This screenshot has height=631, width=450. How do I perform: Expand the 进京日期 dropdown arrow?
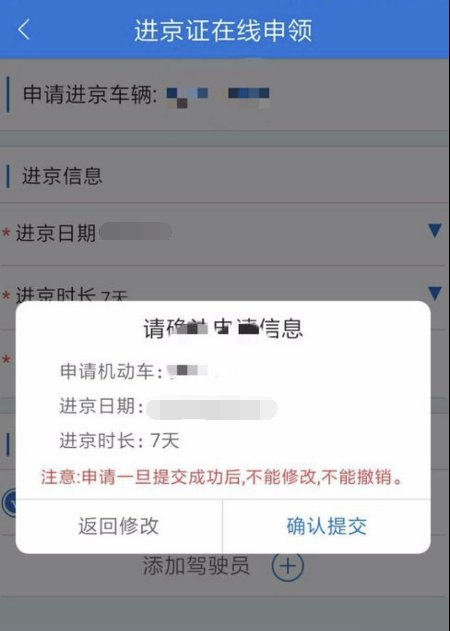[435, 231]
